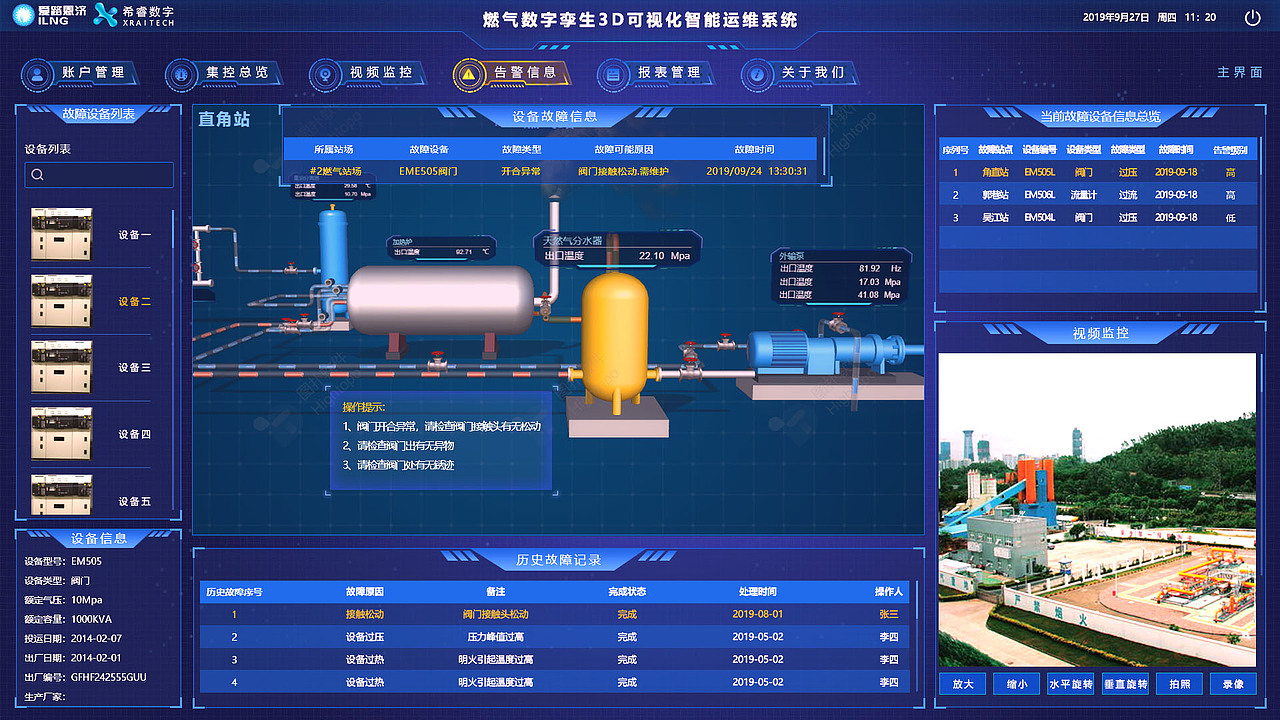
Task: Click the search magnifier in 设备列表
Action: point(37,174)
